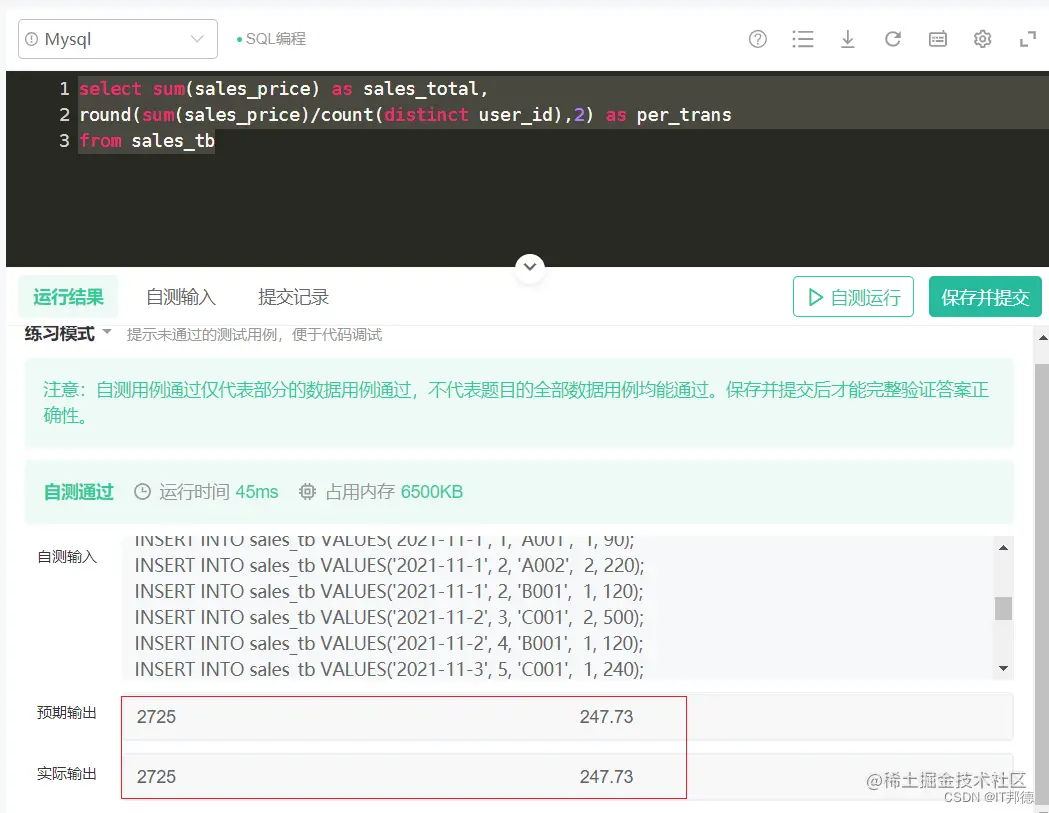Click expected output value 247.73

(606, 717)
